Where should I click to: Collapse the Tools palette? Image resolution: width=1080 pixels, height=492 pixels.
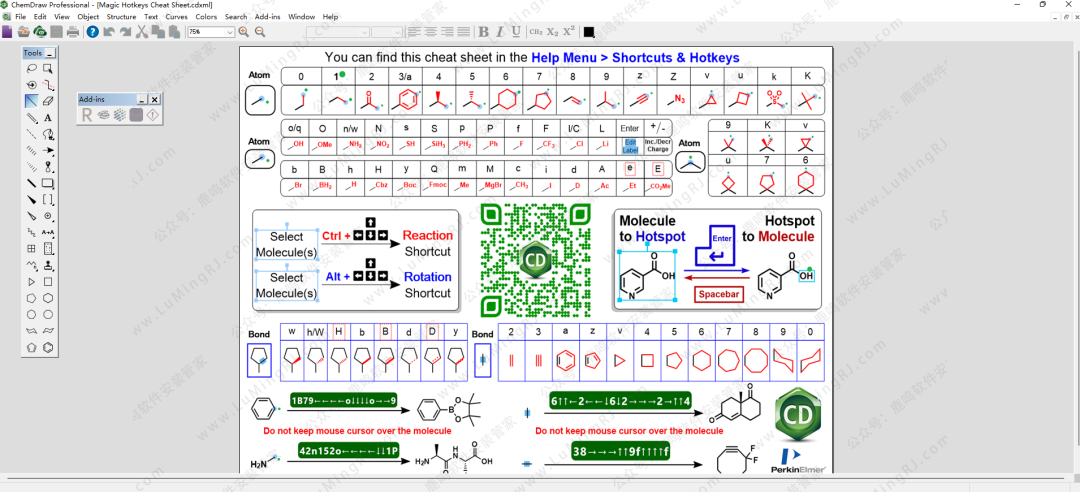pos(50,53)
